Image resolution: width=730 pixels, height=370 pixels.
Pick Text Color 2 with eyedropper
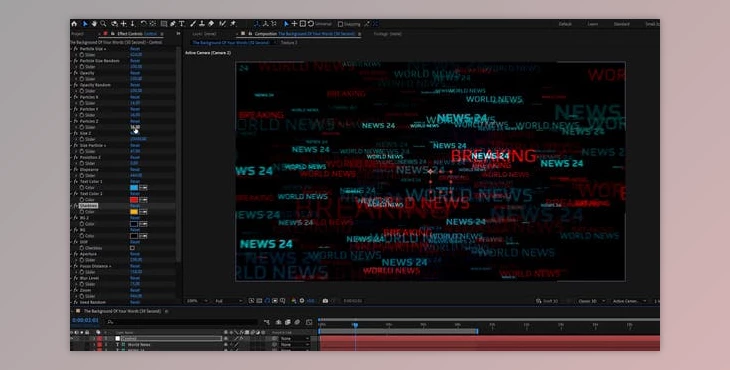(143, 200)
